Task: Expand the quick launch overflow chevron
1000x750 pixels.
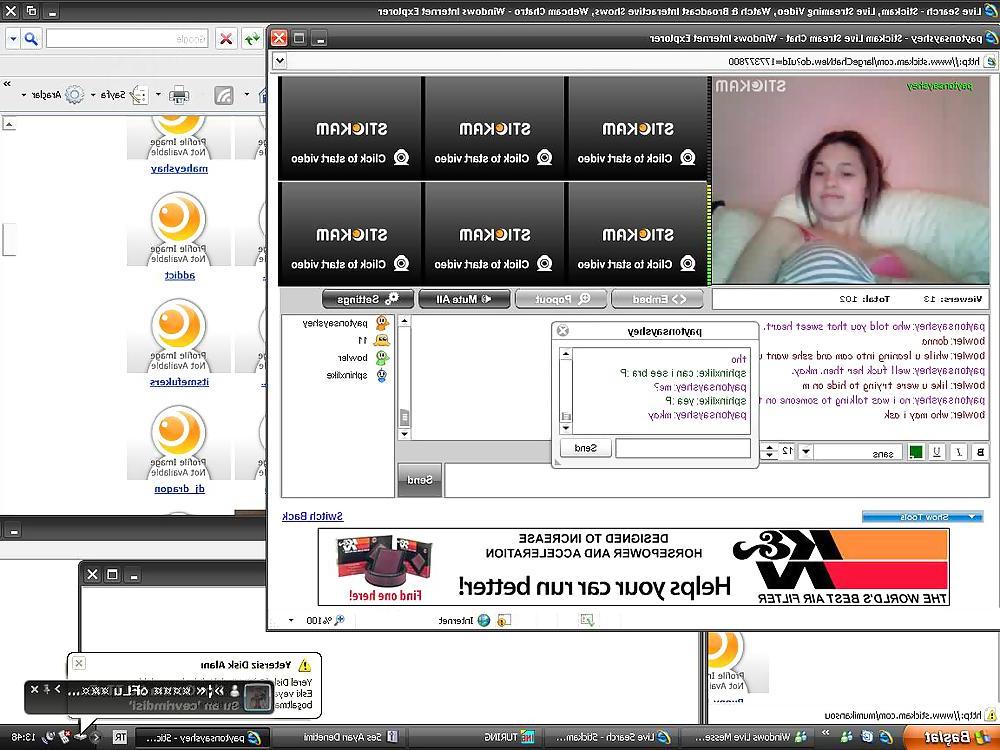Action: 825,733
